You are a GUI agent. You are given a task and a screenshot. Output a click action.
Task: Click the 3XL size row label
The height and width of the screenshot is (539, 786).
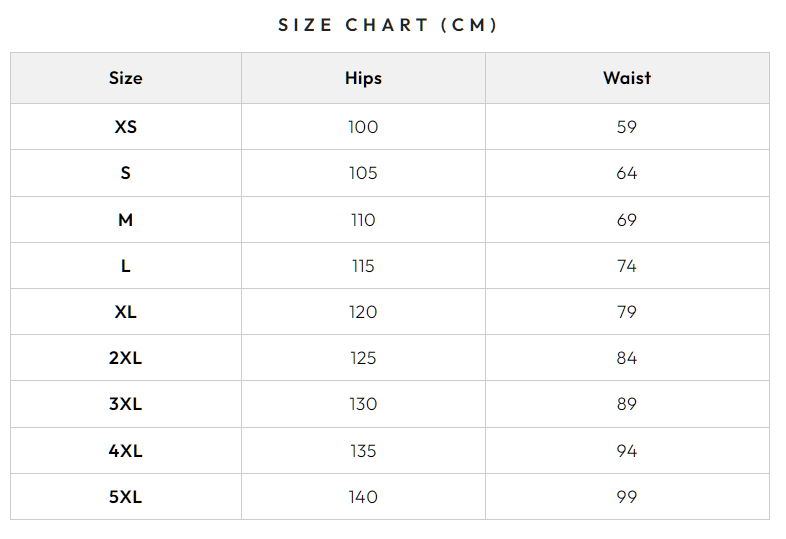(x=126, y=404)
